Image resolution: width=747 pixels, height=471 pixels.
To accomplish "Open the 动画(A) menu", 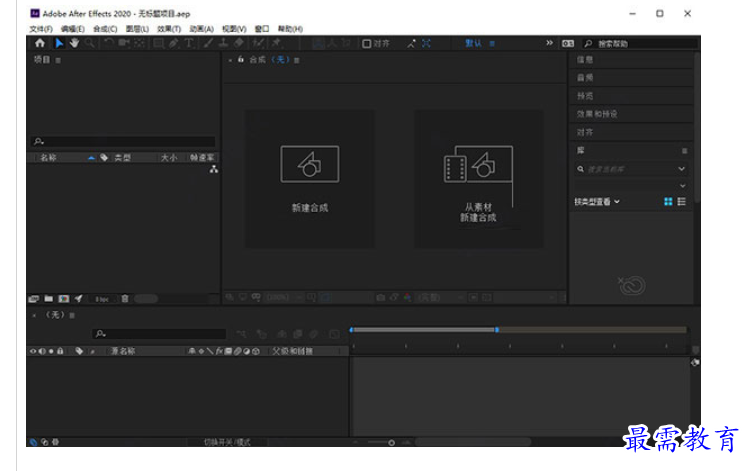I will tap(202, 29).
